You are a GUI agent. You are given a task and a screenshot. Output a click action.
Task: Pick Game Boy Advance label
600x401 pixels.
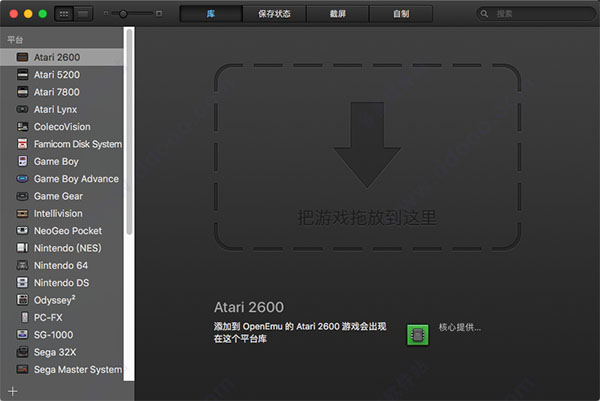pos(76,179)
